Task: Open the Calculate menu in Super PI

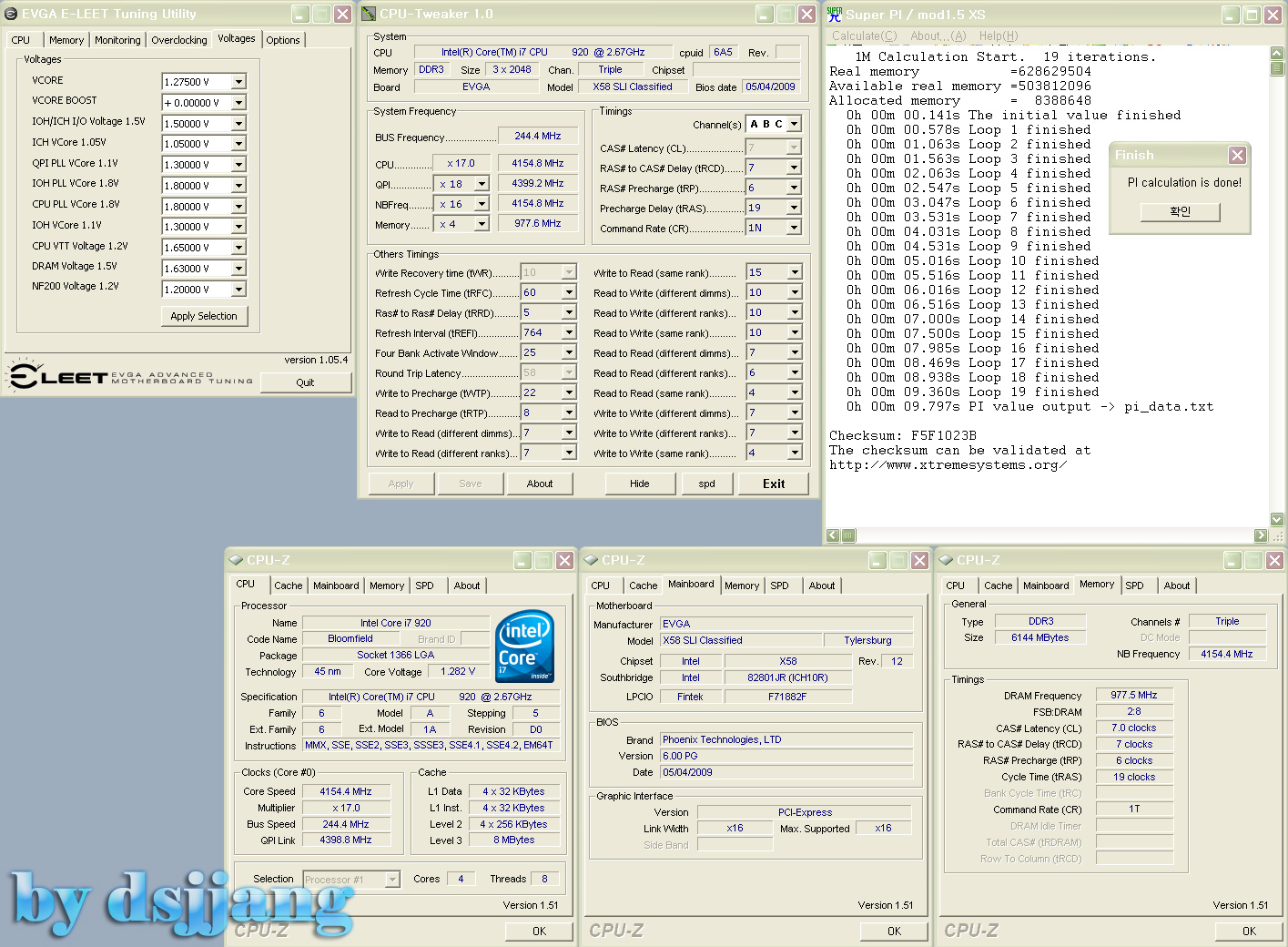Action: 864,36
